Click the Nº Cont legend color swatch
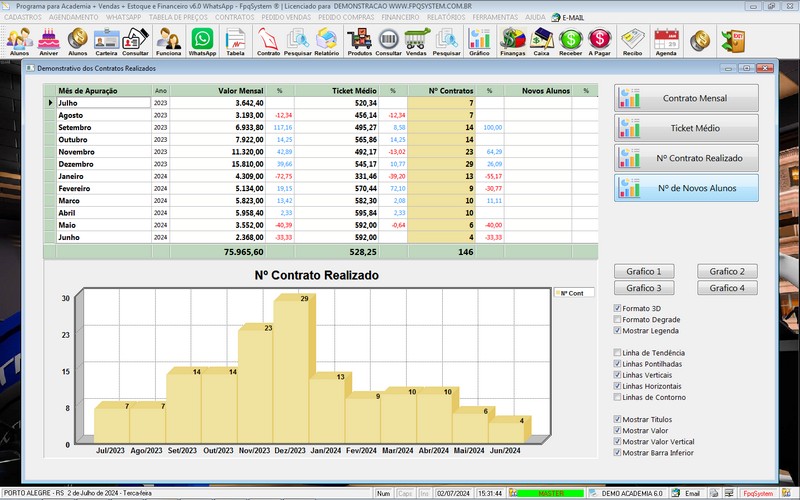The height and width of the screenshot is (500, 800). pos(557,293)
